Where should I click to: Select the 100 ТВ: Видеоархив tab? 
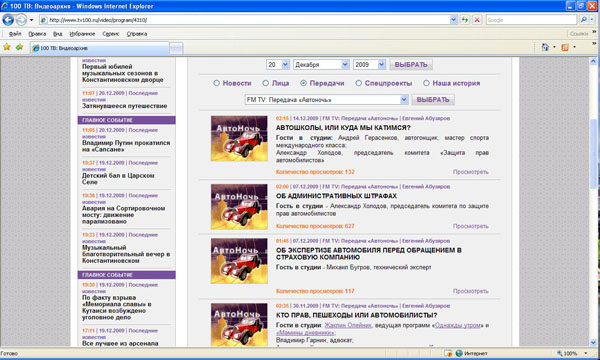pyautogui.click(x=99, y=48)
